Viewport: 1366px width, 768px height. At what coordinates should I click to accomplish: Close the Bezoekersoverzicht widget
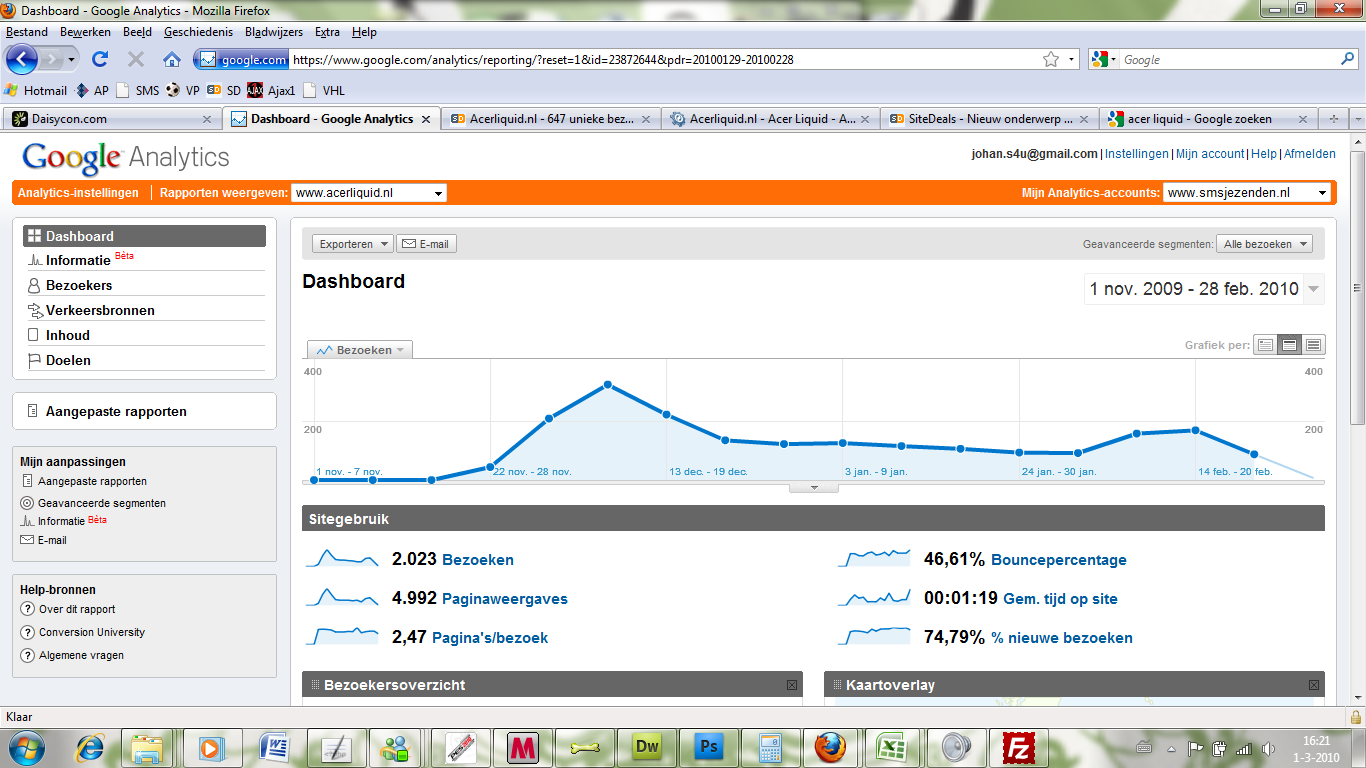pos(792,685)
